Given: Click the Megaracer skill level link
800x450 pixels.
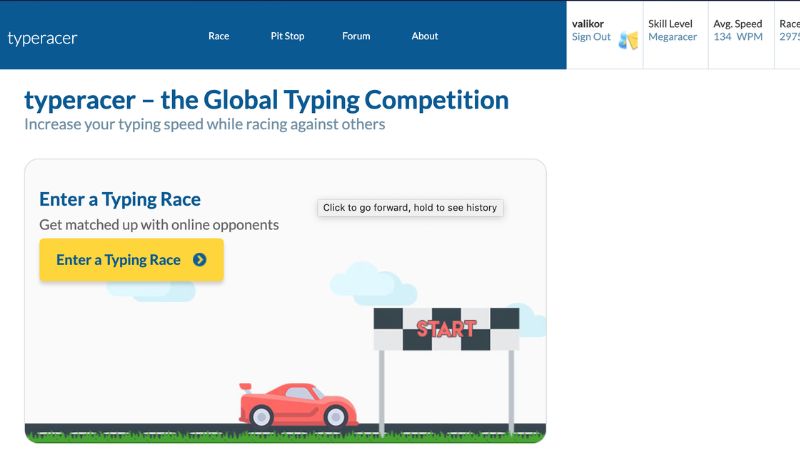Looking at the screenshot, I should (x=672, y=37).
